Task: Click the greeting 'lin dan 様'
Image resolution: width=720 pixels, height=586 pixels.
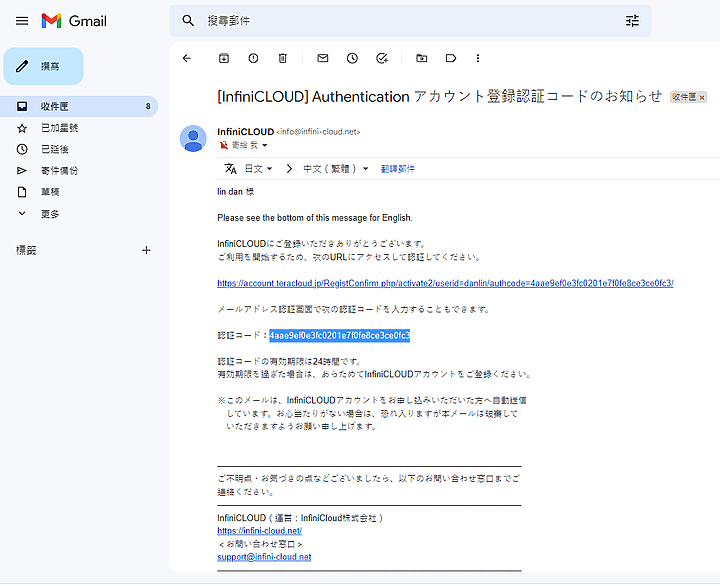Action: [236, 192]
